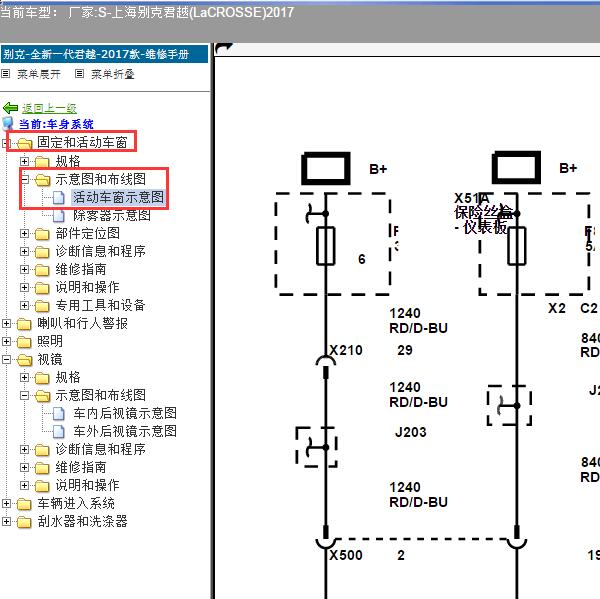Open the 活动车窗示意图 document
Screen dimensions: 600x599
tap(118, 197)
